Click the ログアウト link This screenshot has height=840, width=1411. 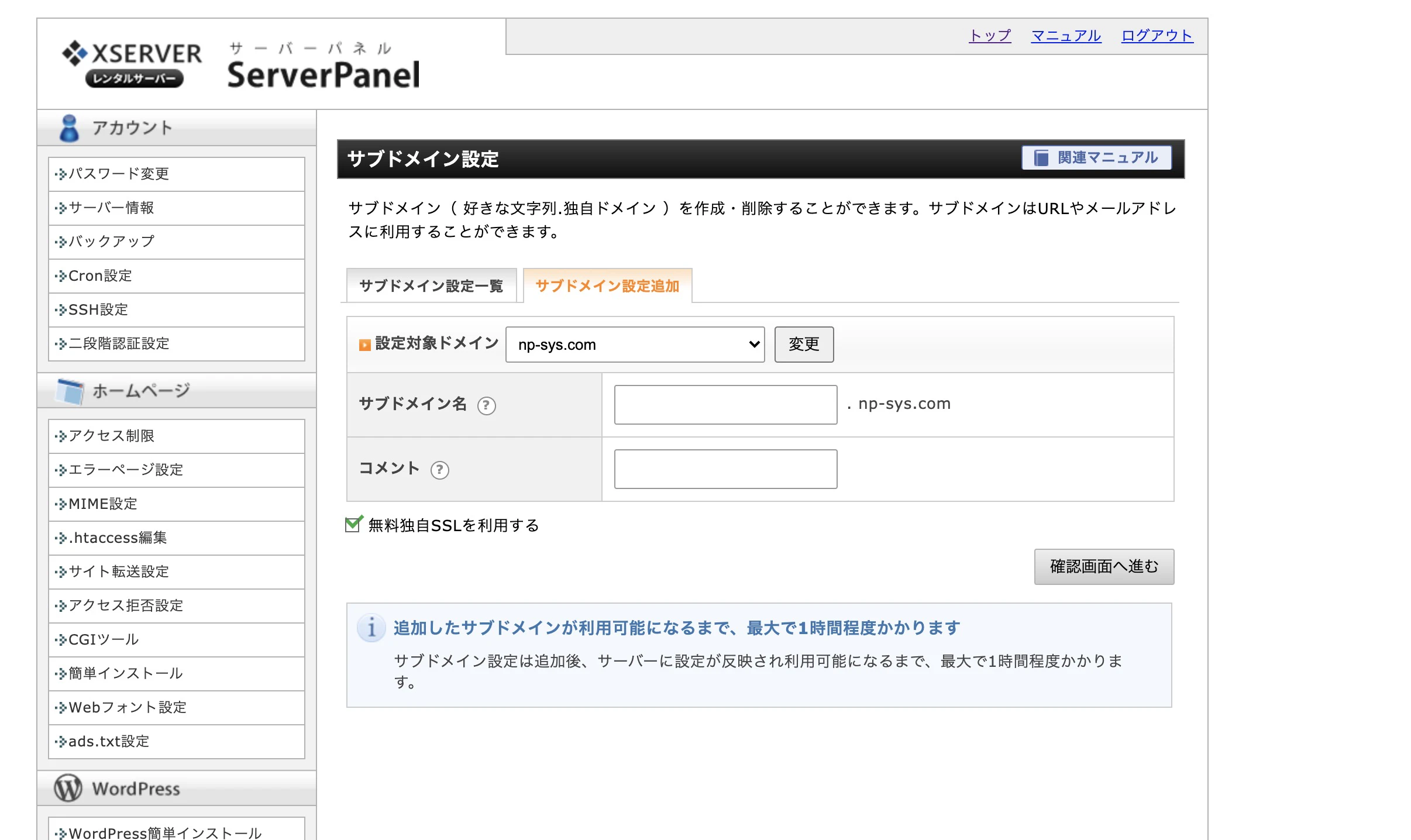[1157, 36]
